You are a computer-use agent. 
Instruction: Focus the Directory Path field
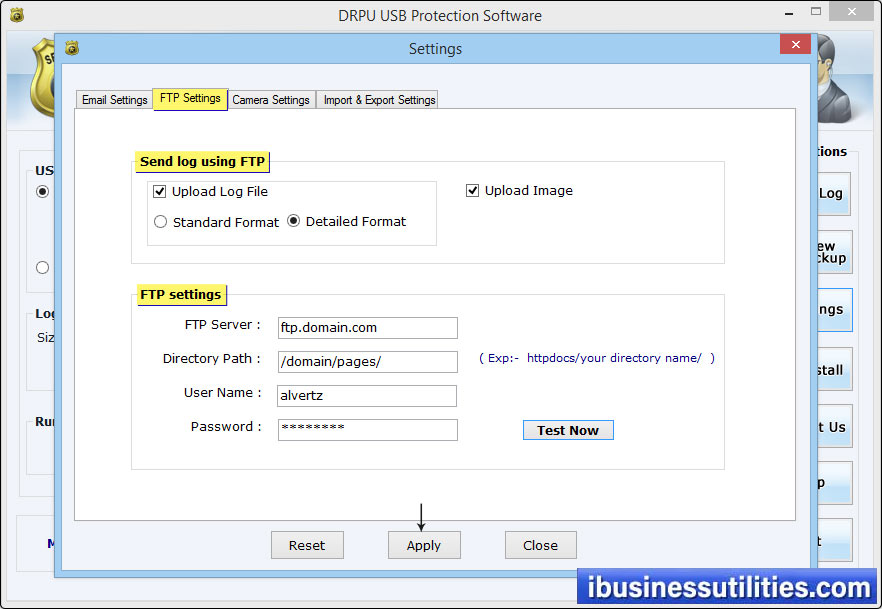[x=368, y=362]
